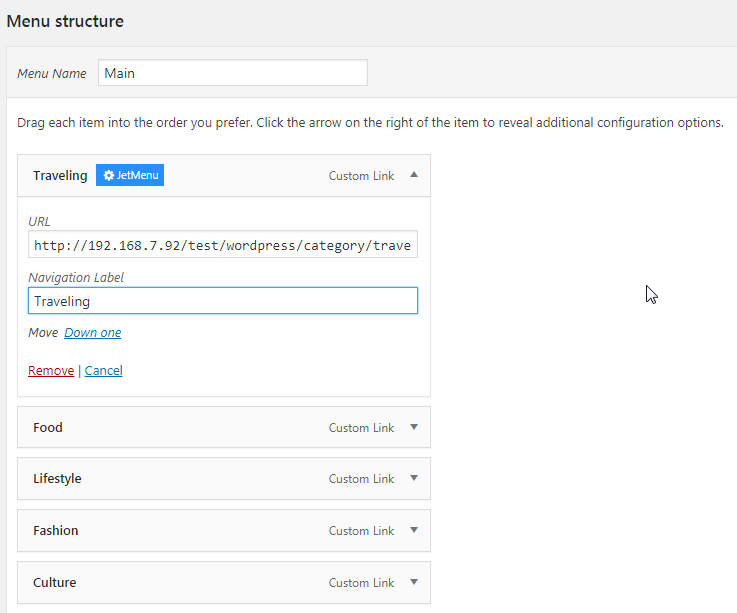Click the Custom Link label on Traveling

coord(361,176)
